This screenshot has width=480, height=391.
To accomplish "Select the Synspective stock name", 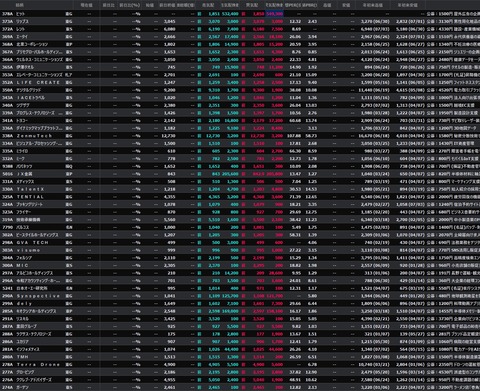I will (x=38, y=296).
